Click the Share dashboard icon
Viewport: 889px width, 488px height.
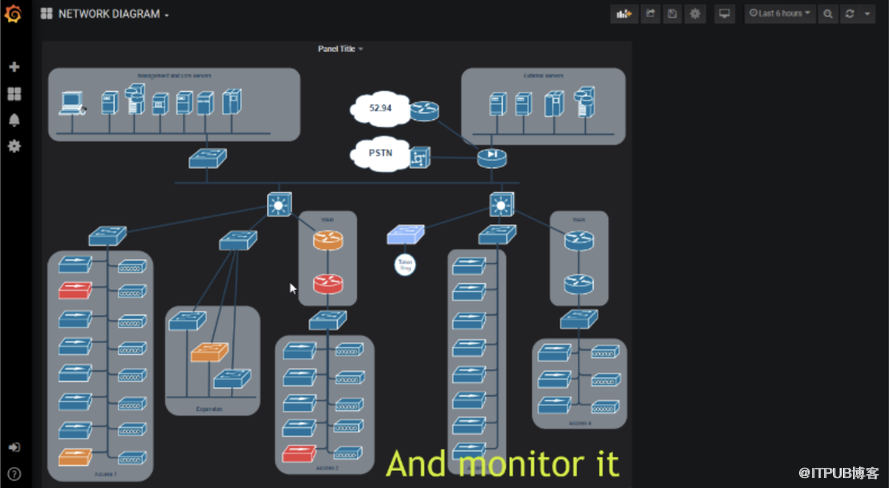tap(650, 14)
